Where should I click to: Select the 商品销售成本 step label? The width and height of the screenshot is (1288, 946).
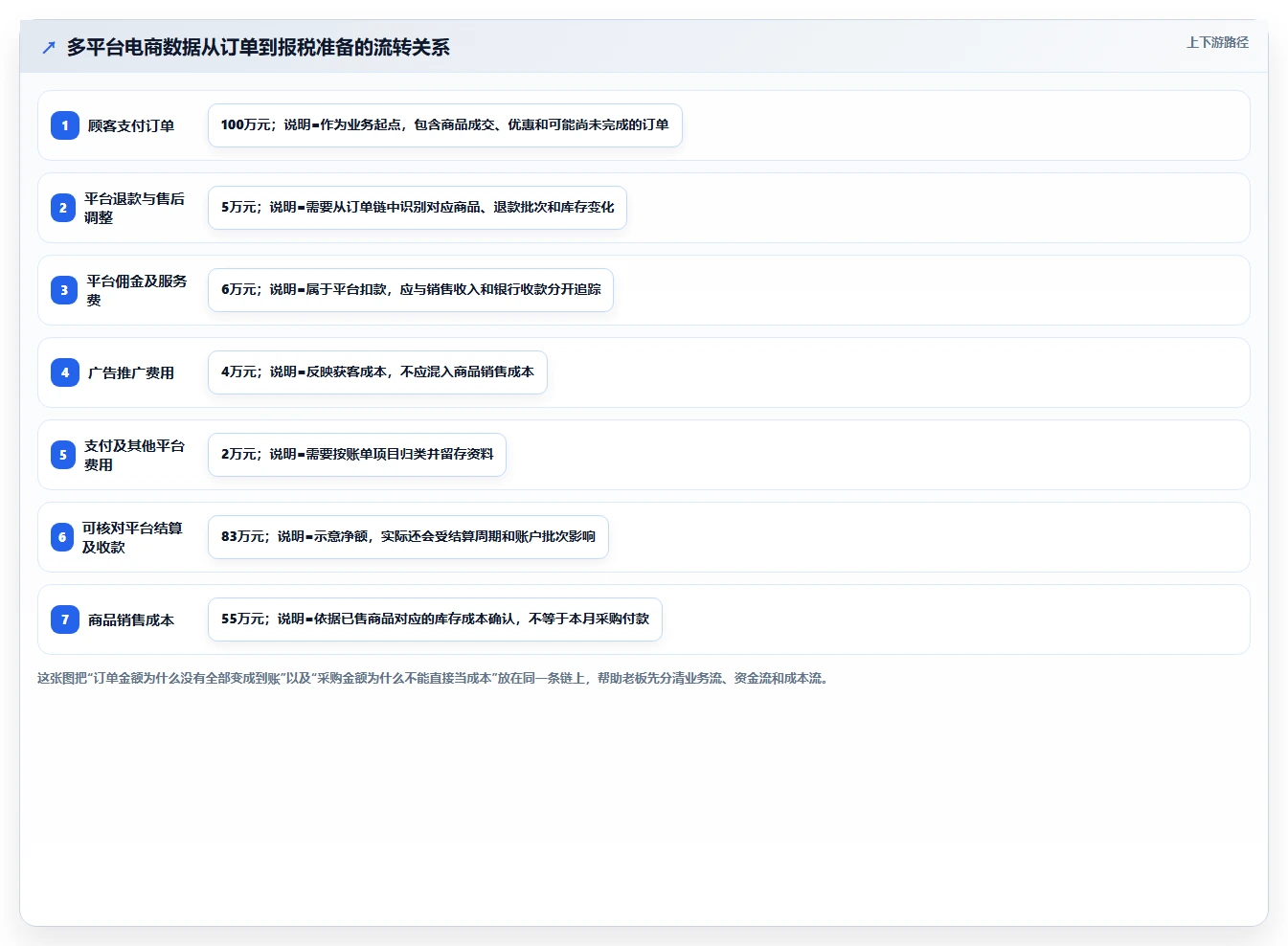(131, 619)
